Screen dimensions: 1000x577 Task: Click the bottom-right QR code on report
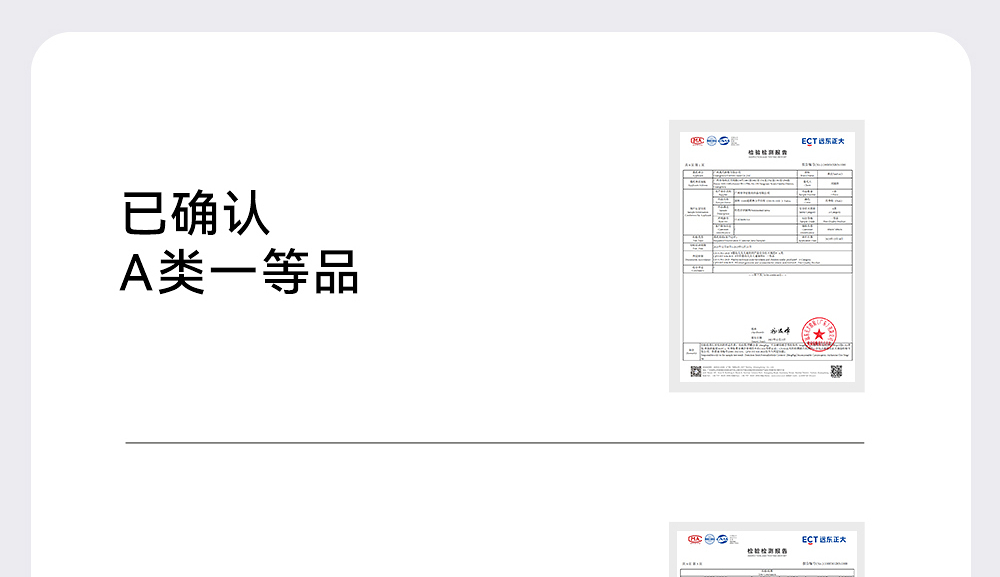837,371
